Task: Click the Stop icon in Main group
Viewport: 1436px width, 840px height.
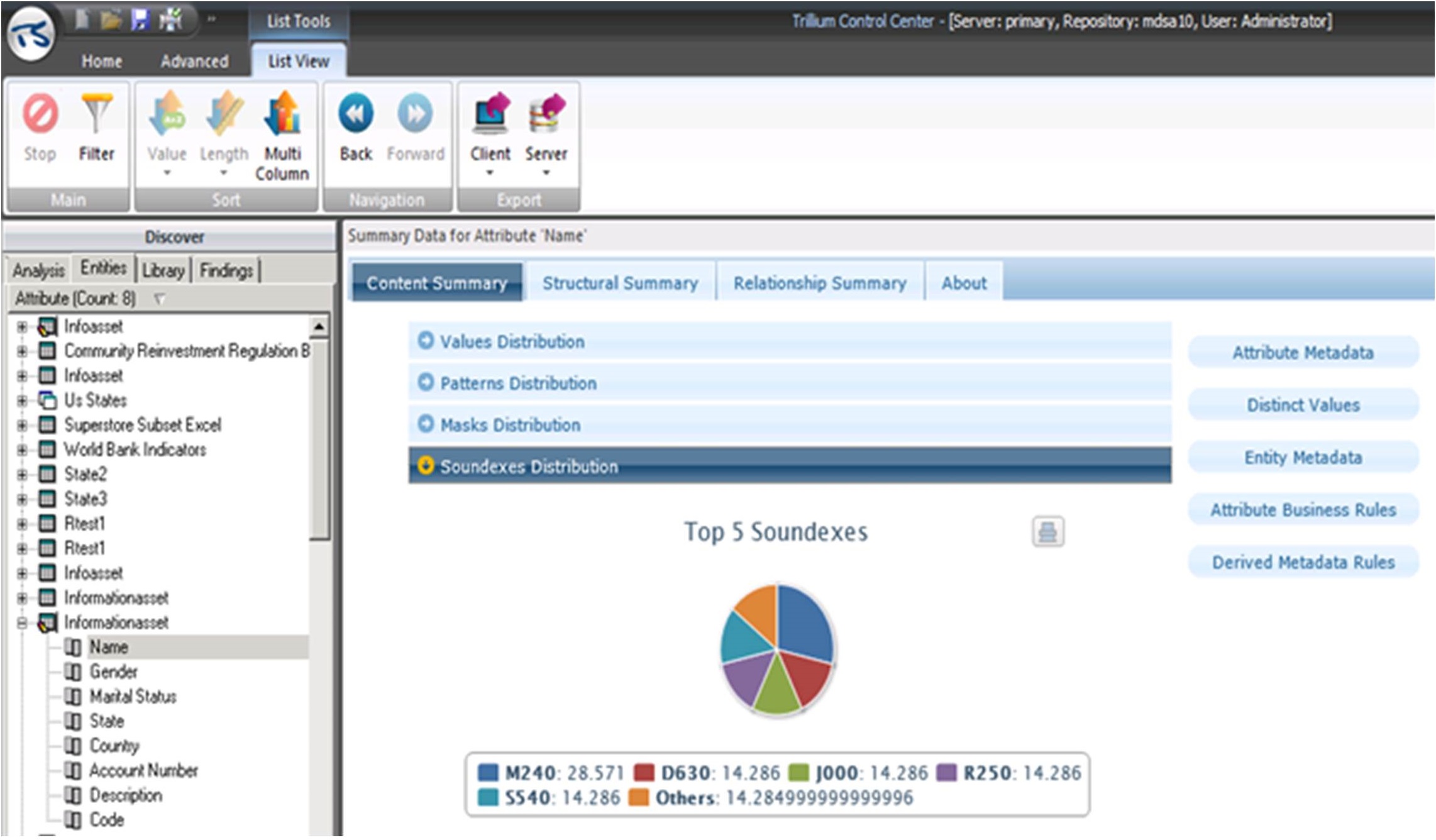Action: (40, 114)
